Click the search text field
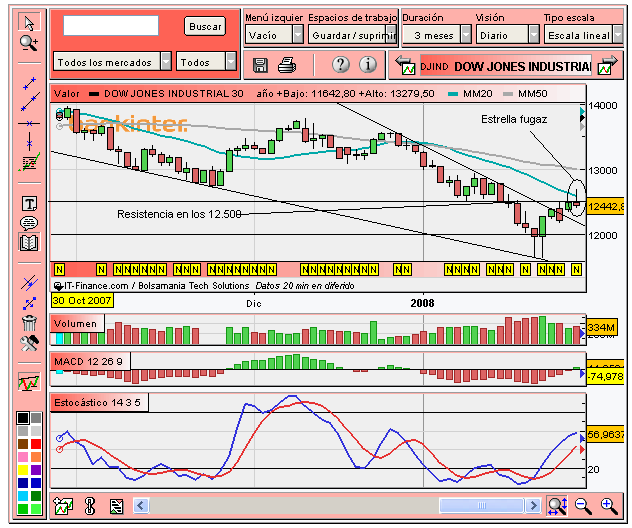 [111, 26]
